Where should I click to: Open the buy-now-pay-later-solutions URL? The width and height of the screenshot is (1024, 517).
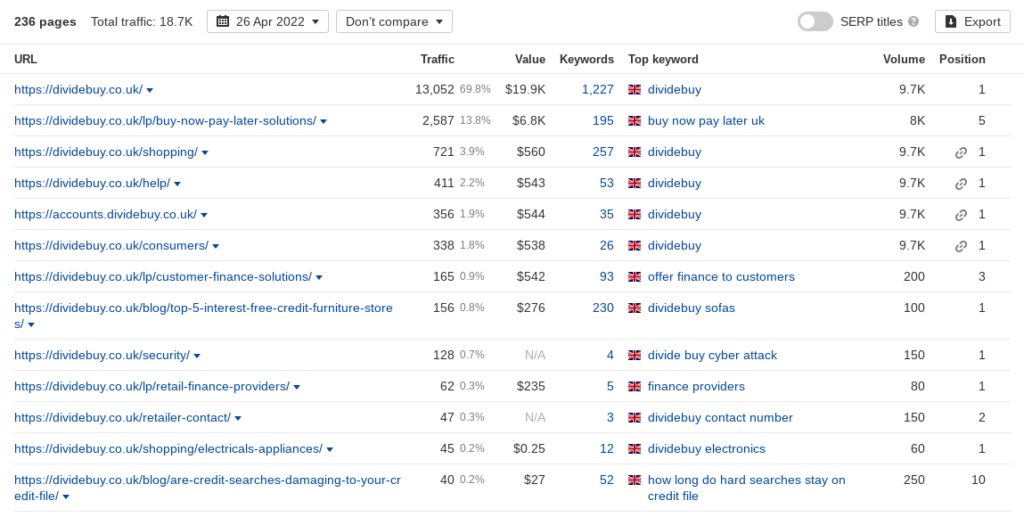(165, 121)
